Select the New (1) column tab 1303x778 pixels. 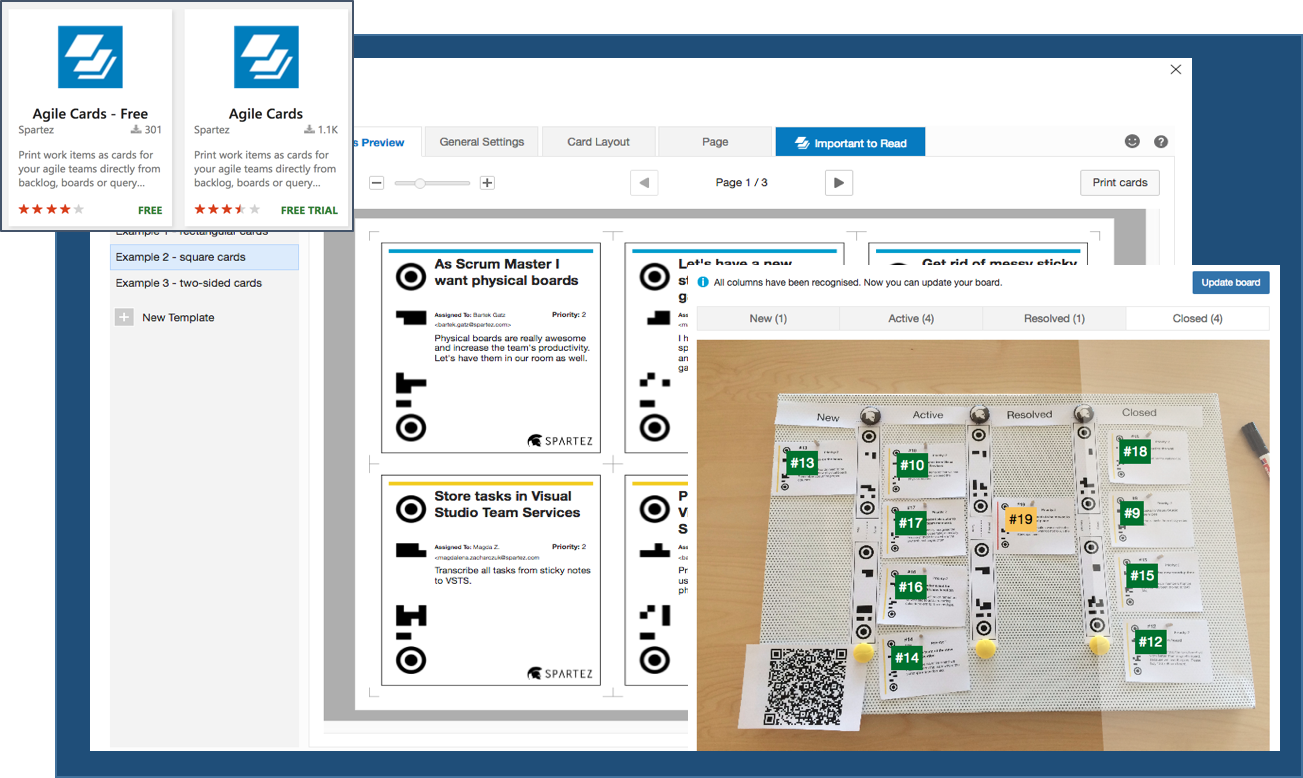(x=768, y=318)
